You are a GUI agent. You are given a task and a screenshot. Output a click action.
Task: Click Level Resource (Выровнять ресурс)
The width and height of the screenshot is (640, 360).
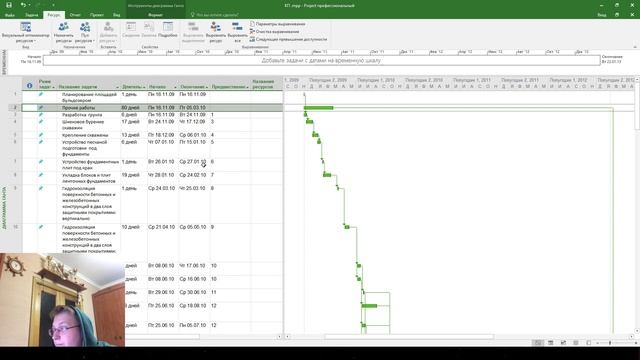(x=216, y=32)
